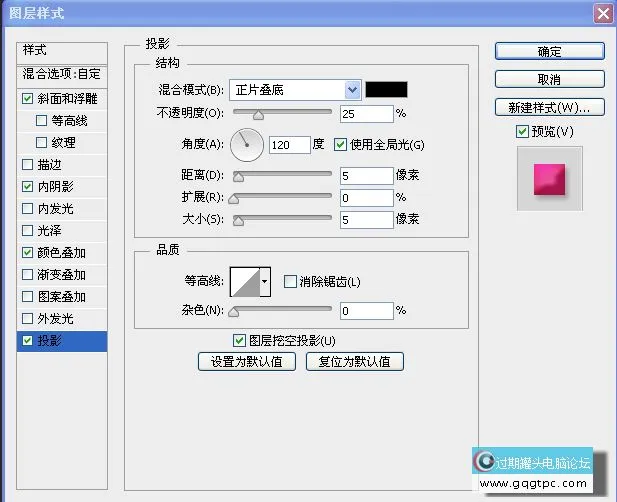This screenshot has width=617, height=502.
Task: Disable the 斜面和浮雕 effect checkbox
Action: (27, 99)
